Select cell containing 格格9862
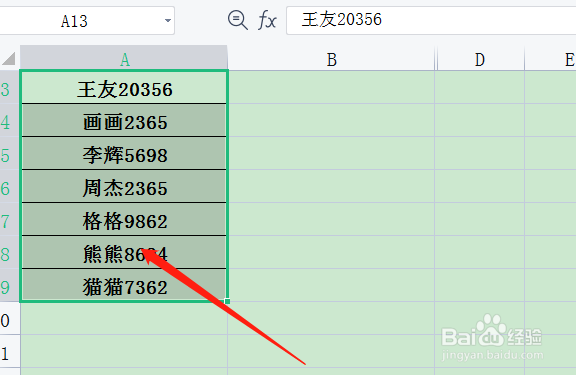576x375 pixels. click(124, 219)
